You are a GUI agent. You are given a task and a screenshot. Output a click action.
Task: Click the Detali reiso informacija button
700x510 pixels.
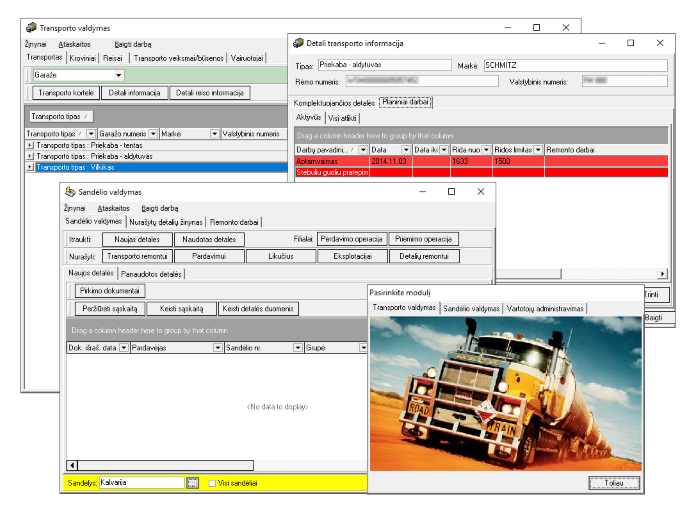click(210, 93)
